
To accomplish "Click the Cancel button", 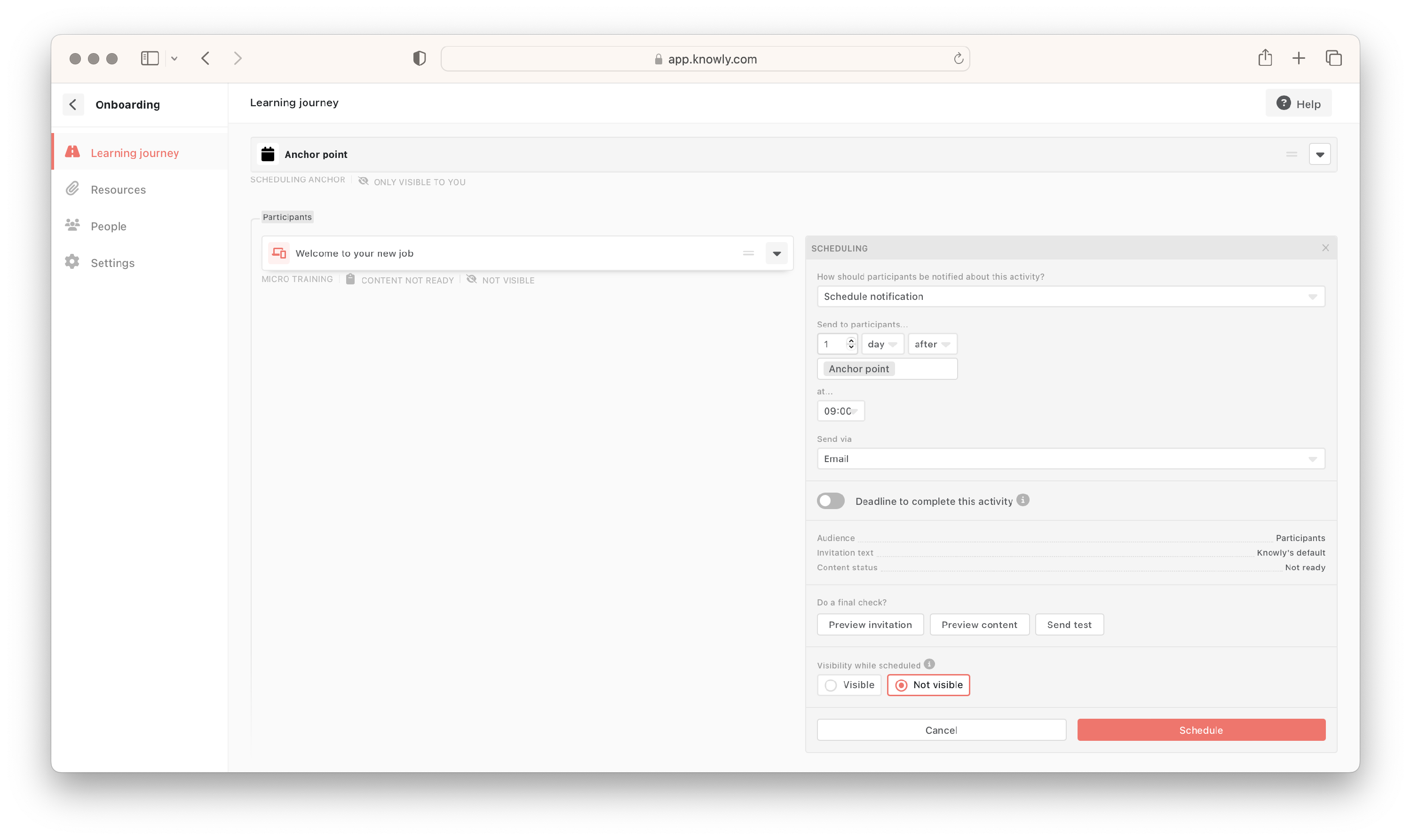I will pyautogui.click(x=941, y=730).
